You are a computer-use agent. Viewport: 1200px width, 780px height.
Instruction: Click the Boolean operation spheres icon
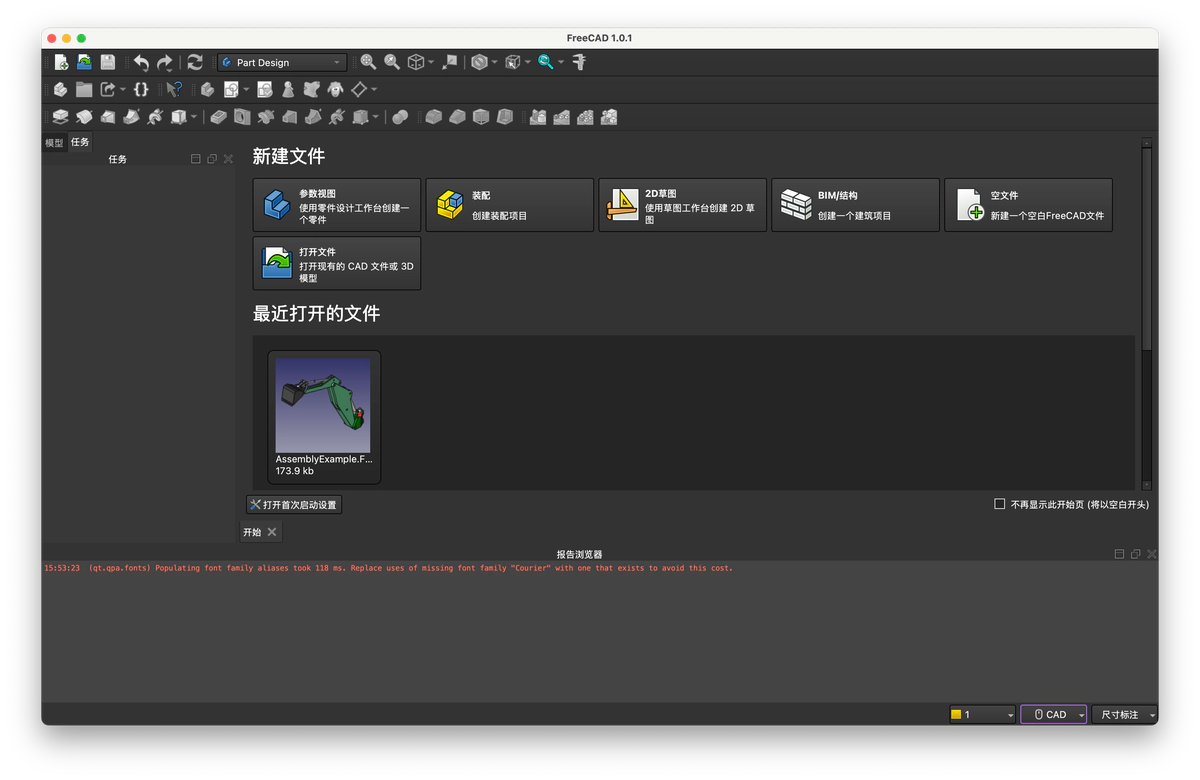(400, 117)
